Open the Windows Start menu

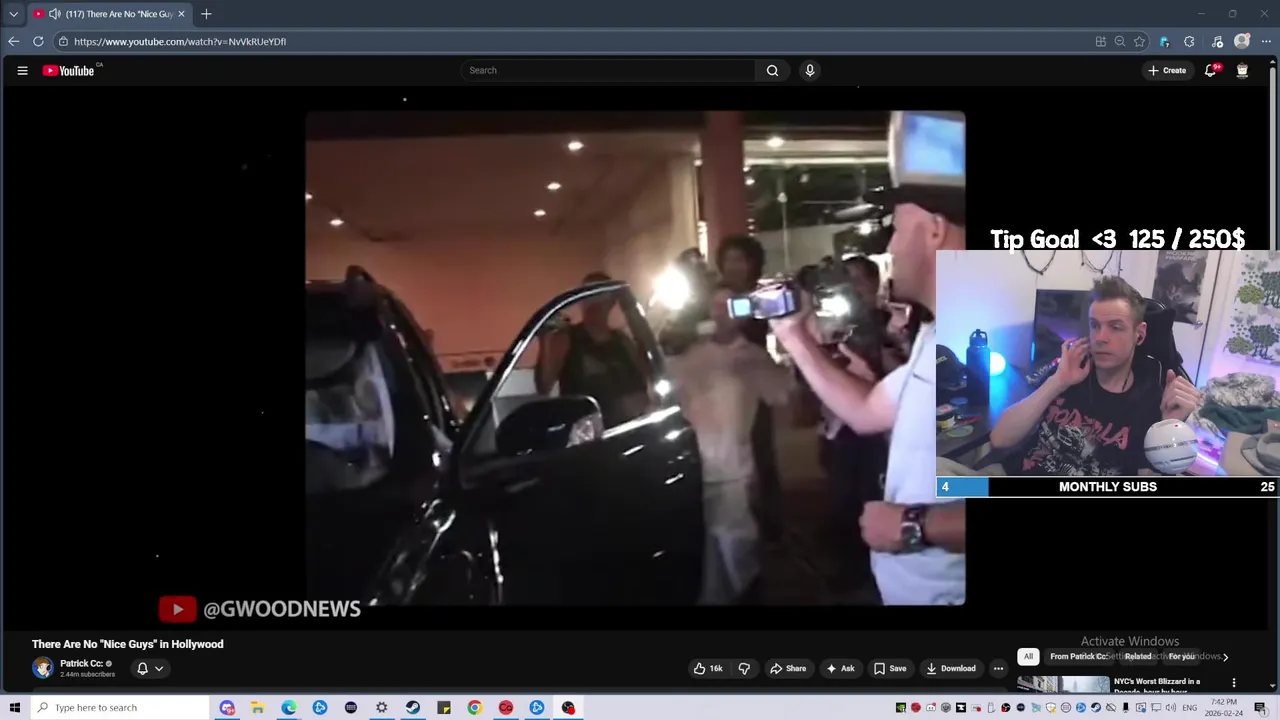pyautogui.click(x=14, y=707)
